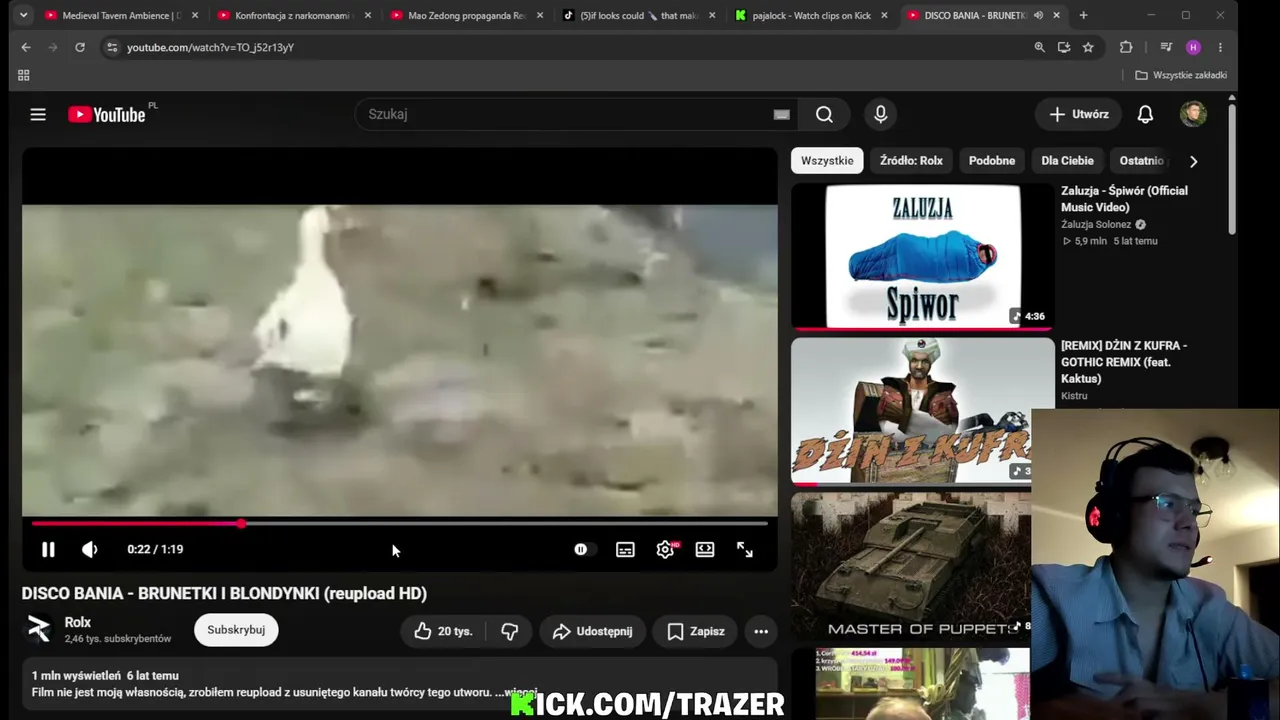The width and height of the screenshot is (1280, 720).
Task: Toggle subtitles in the video player
Action: click(x=625, y=549)
